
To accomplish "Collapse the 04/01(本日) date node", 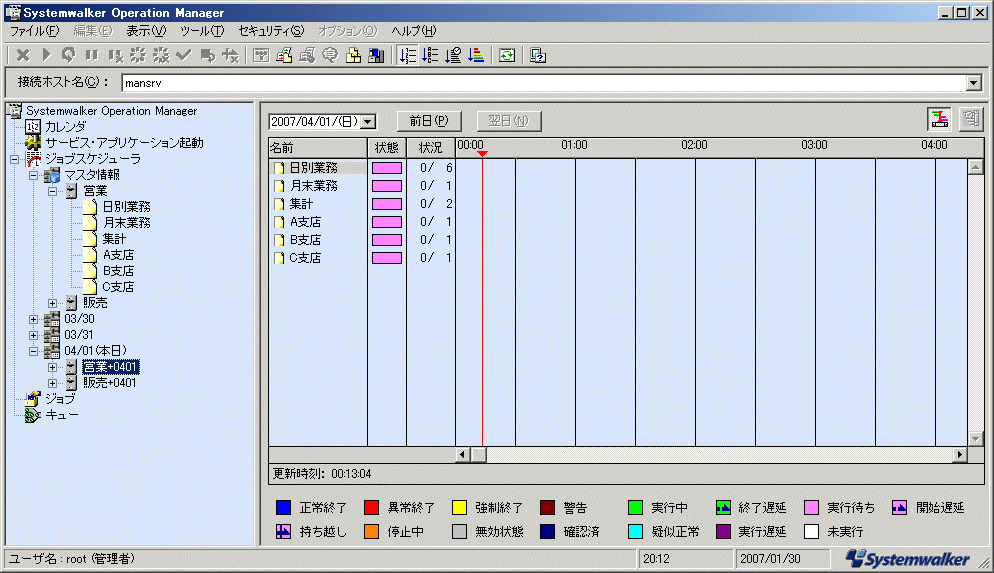I will click(x=34, y=351).
